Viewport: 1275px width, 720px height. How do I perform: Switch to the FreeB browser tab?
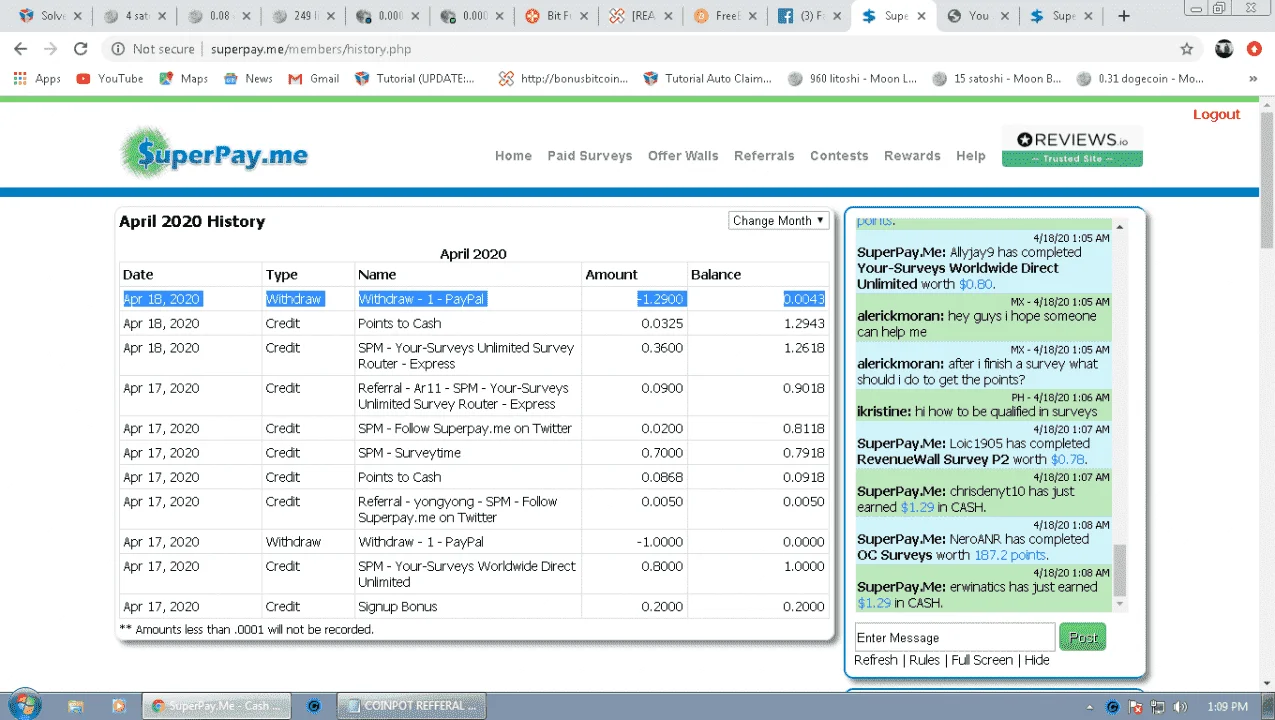click(x=727, y=16)
